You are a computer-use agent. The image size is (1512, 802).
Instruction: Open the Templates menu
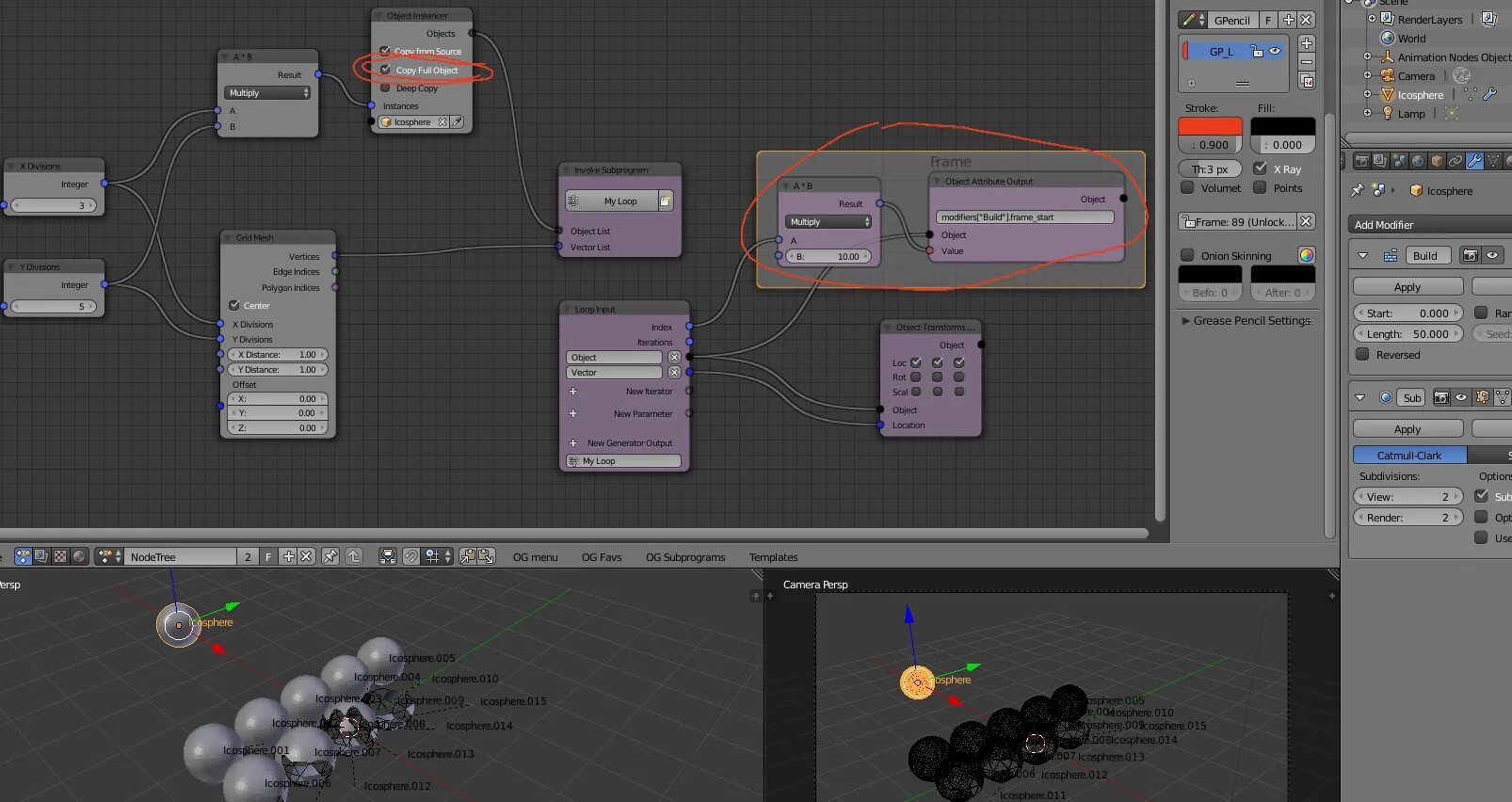pyautogui.click(x=773, y=557)
